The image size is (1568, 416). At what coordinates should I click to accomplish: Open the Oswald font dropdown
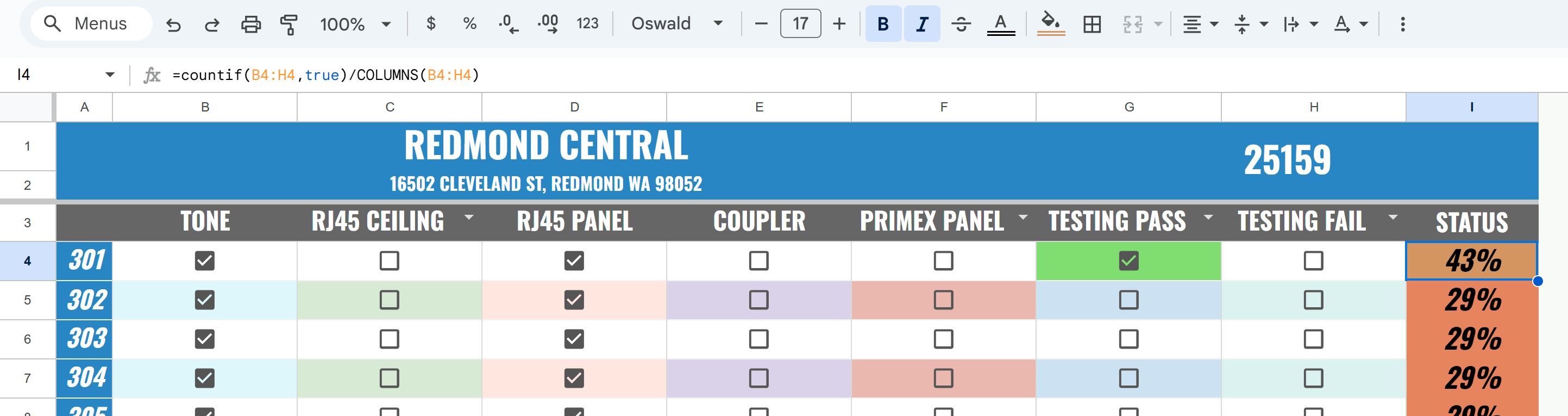point(677,24)
